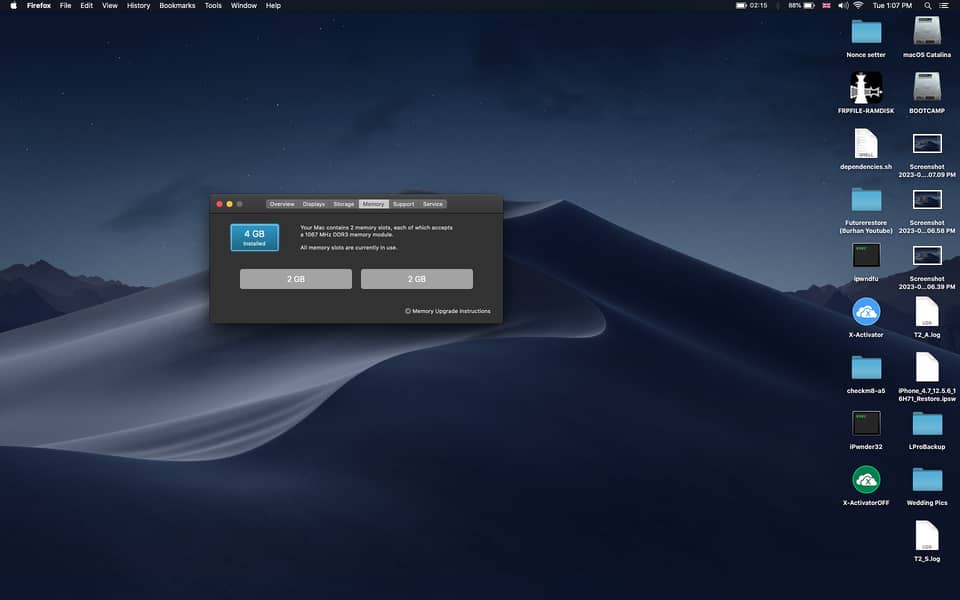Select the dependencies.sh script file

tap(866, 143)
